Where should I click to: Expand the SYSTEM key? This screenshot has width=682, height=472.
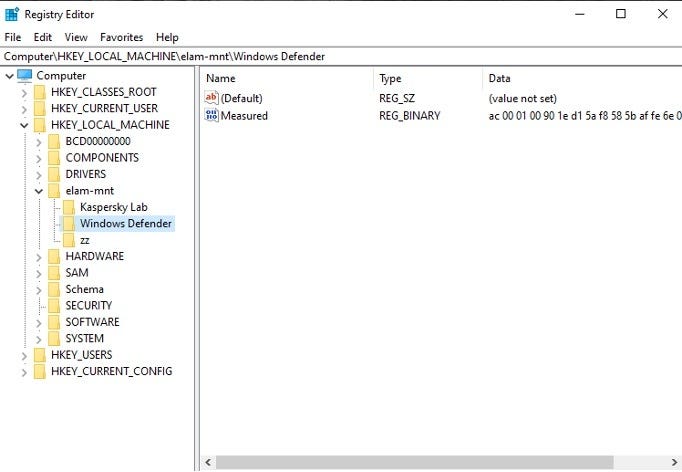click(x=39, y=340)
